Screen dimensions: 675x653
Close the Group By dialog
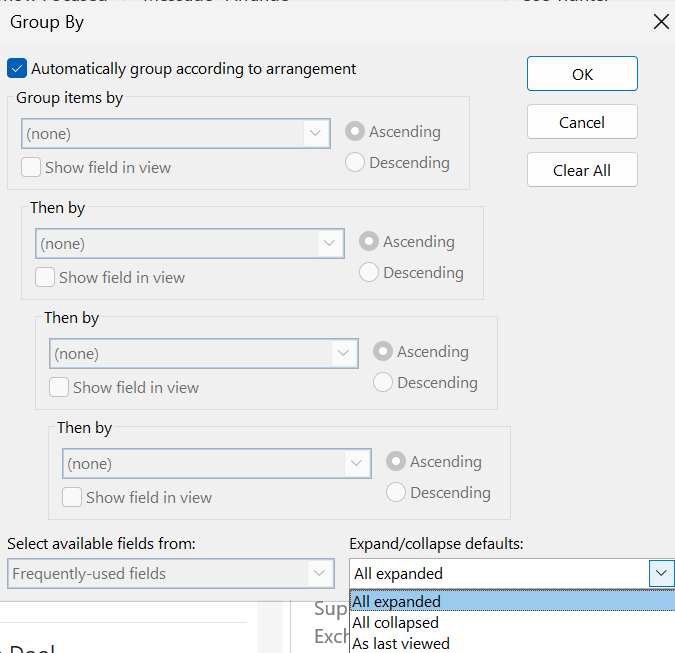[x=661, y=22]
